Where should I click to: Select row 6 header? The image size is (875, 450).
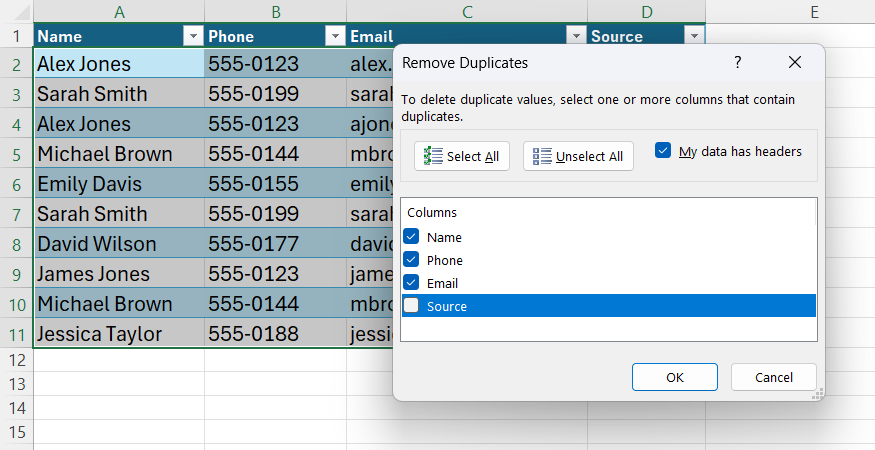(17, 184)
